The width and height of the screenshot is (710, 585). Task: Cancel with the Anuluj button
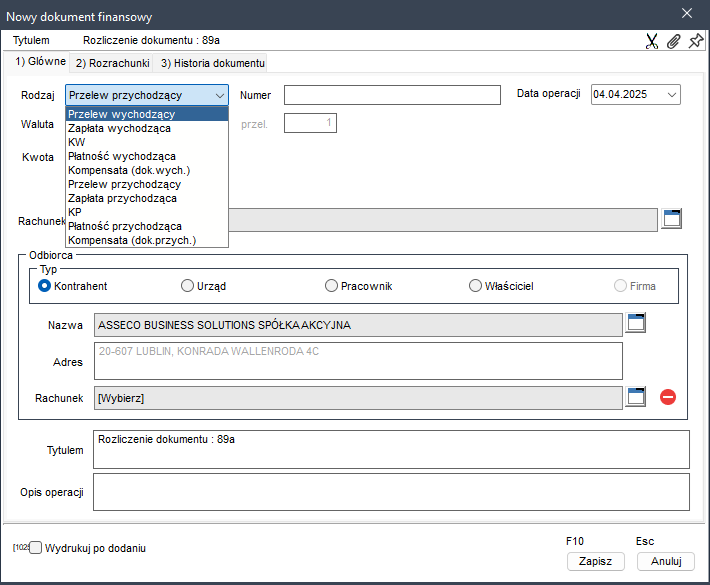[x=666, y=561]
